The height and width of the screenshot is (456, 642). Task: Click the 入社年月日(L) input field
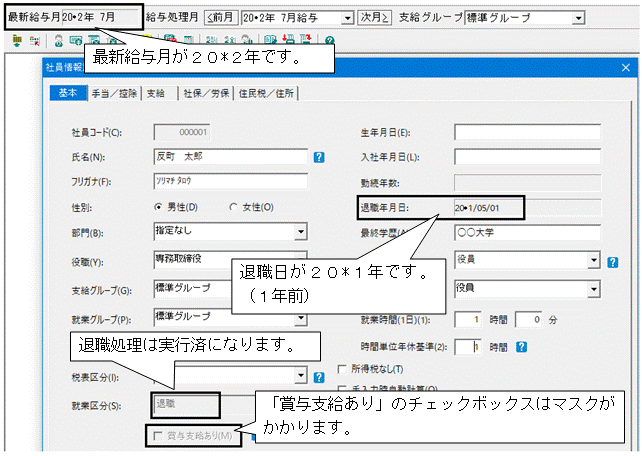click(527, 157)
